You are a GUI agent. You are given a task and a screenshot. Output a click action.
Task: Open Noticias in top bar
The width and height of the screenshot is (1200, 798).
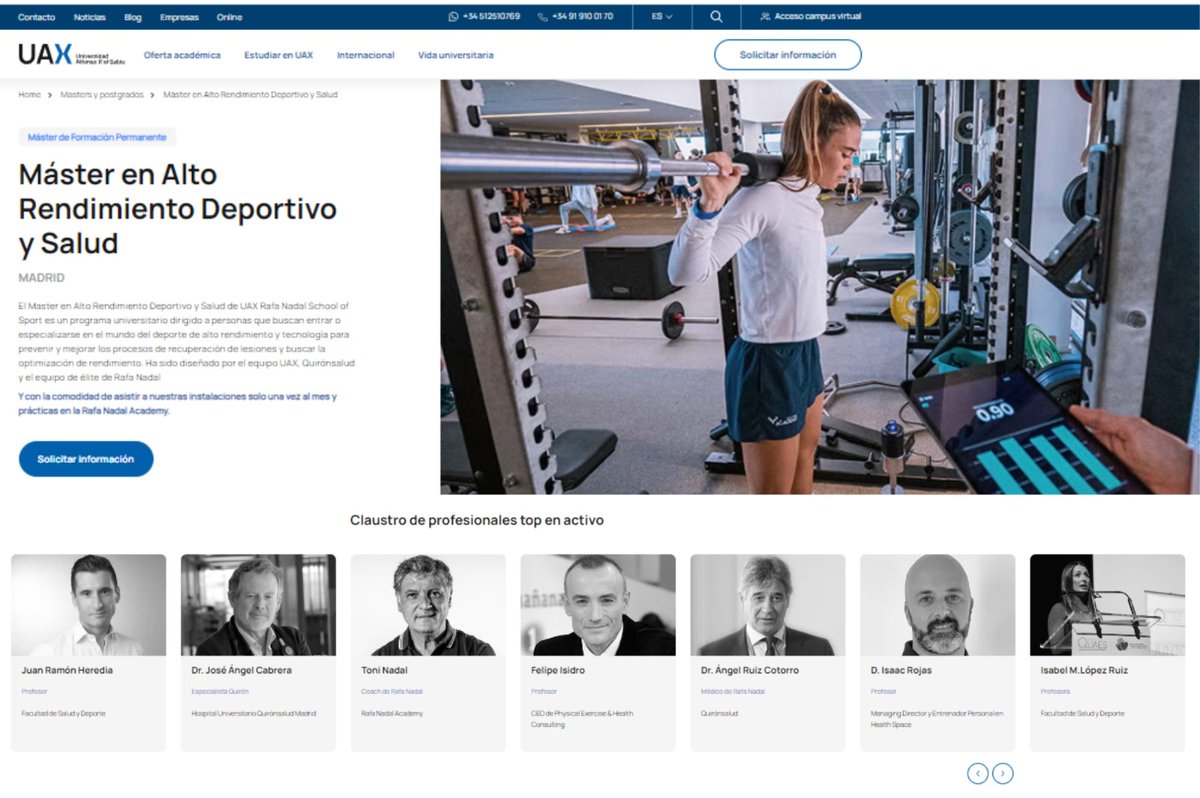[89, 17]
